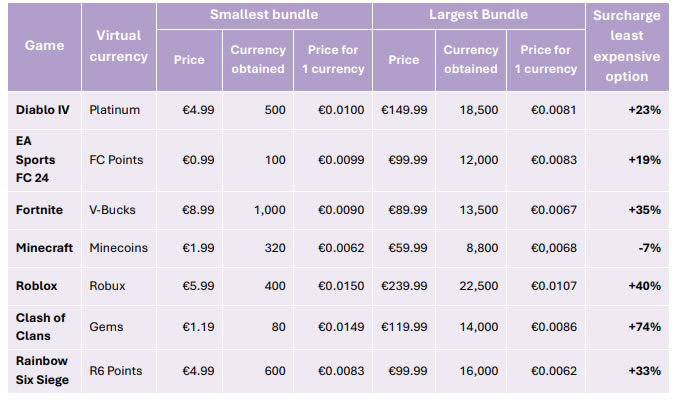Click the Smallest bundle header cell

coord(263,15)
